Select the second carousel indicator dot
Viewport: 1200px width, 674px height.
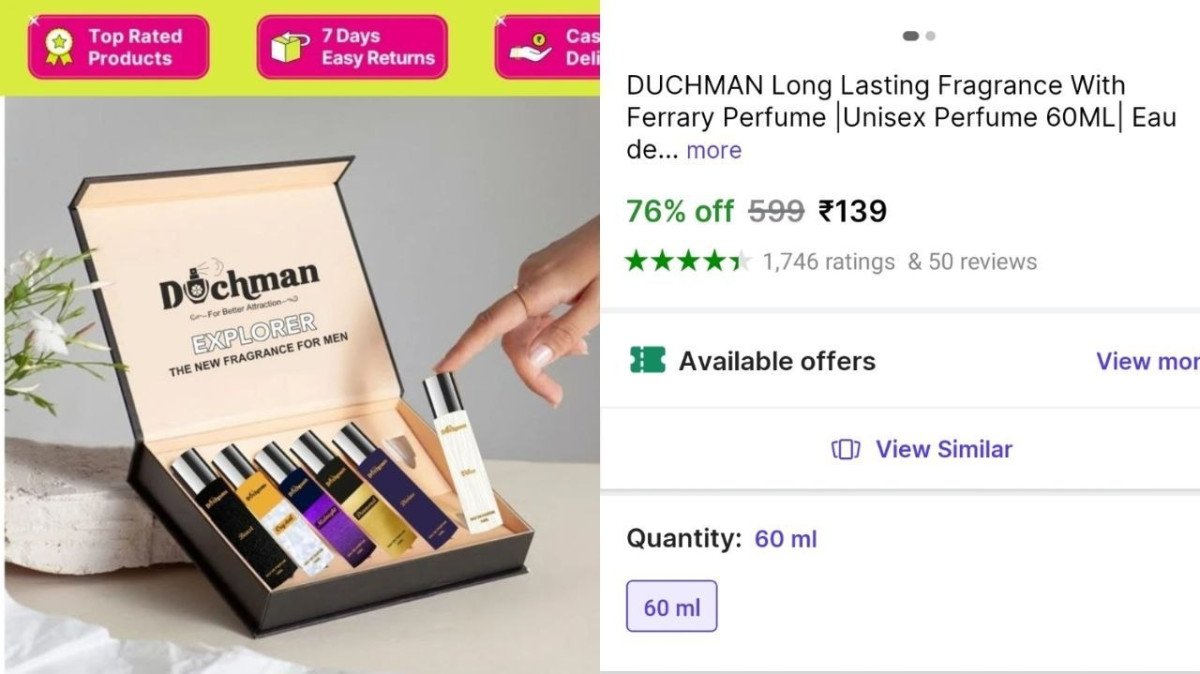point(930,34)
